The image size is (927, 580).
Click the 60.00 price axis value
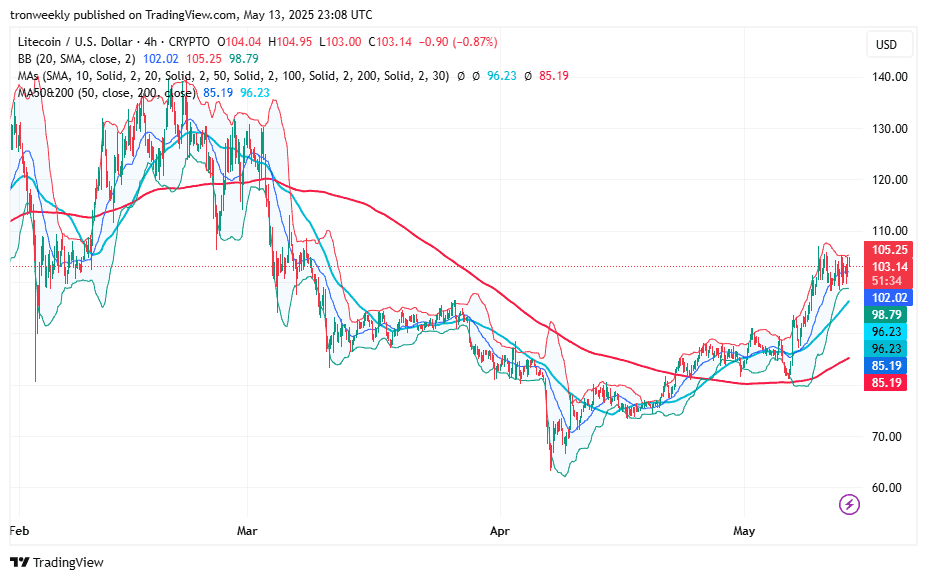point(886,488)
